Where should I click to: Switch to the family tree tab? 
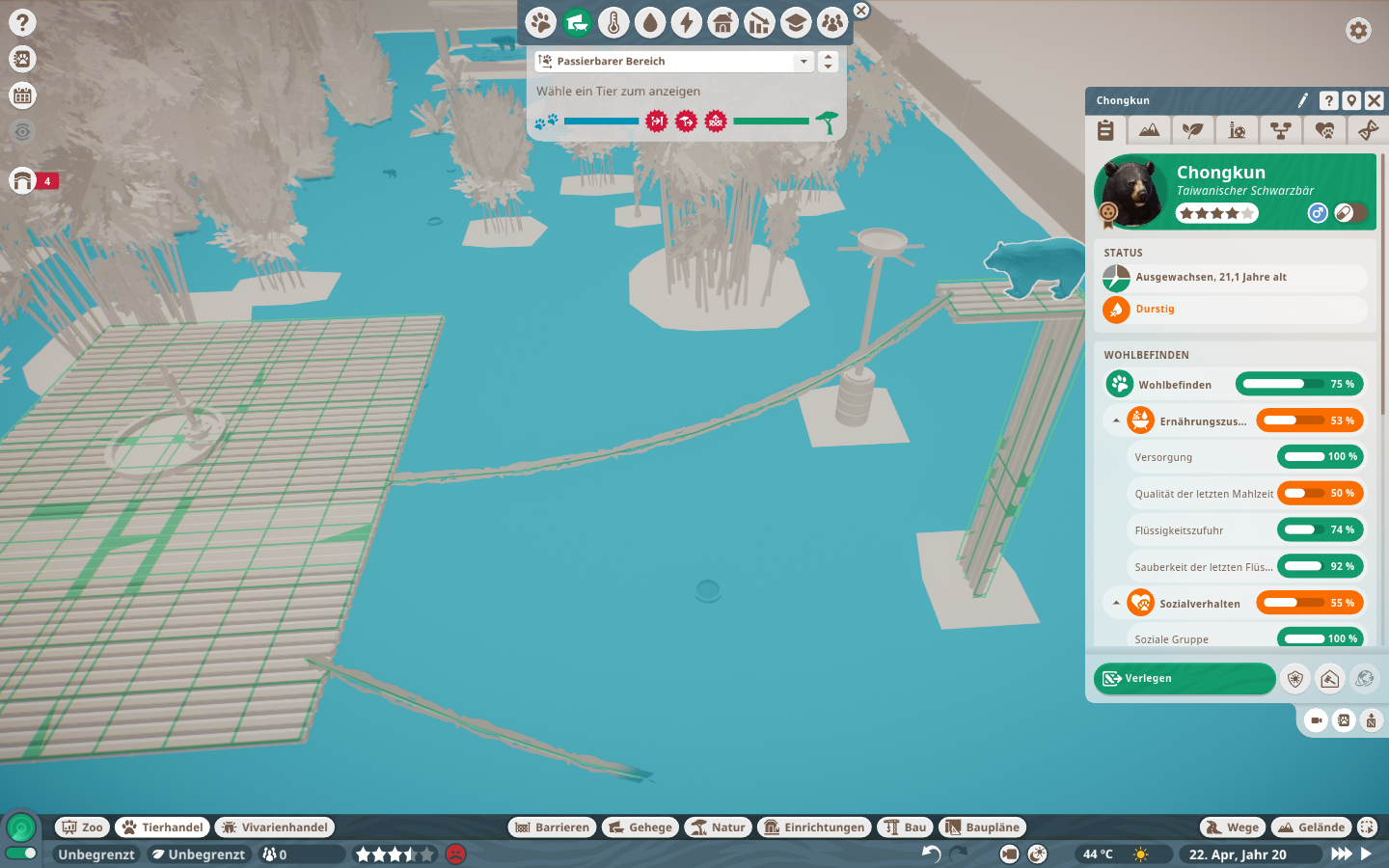pyautogui.click(x=1281, y=129)
